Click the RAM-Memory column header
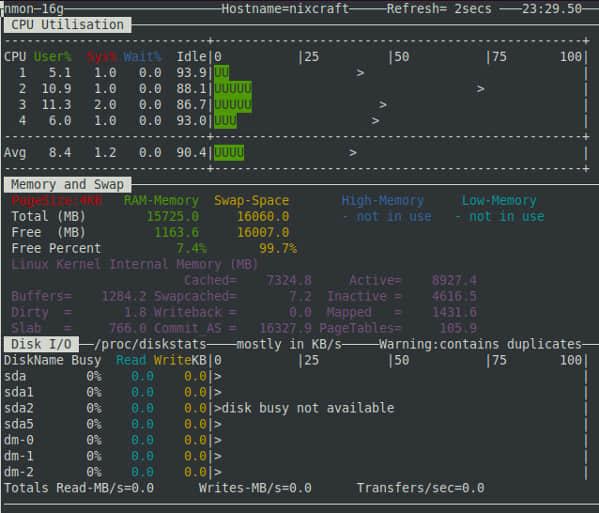599x513 pixels. (x=161, y=201)
